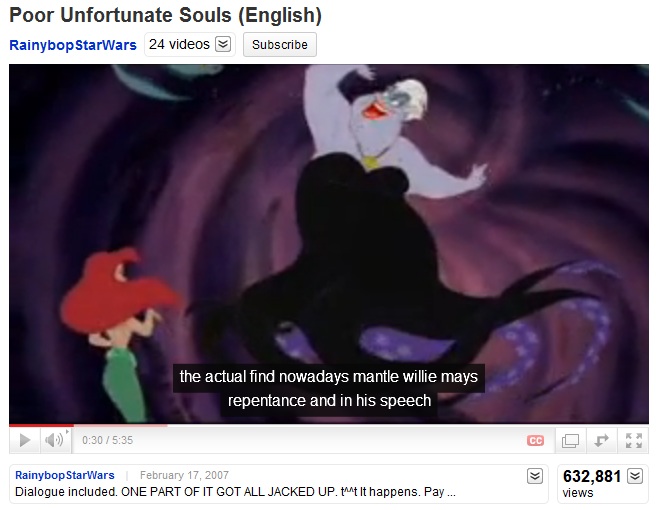Click the 632,881 views counter
Image resolution: width=660 pixels, height=510 pixels.
click(592, 483)
